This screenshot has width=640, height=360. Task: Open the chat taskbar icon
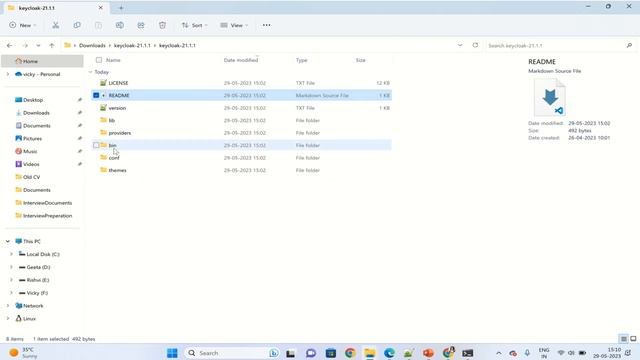coord(311,353)
